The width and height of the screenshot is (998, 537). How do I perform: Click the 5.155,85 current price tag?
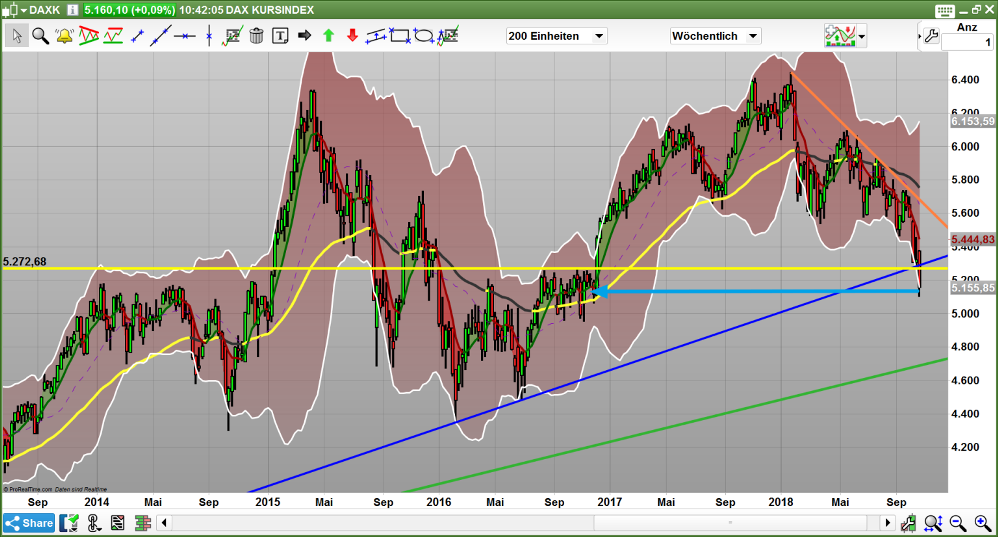[x=973, y=288]
